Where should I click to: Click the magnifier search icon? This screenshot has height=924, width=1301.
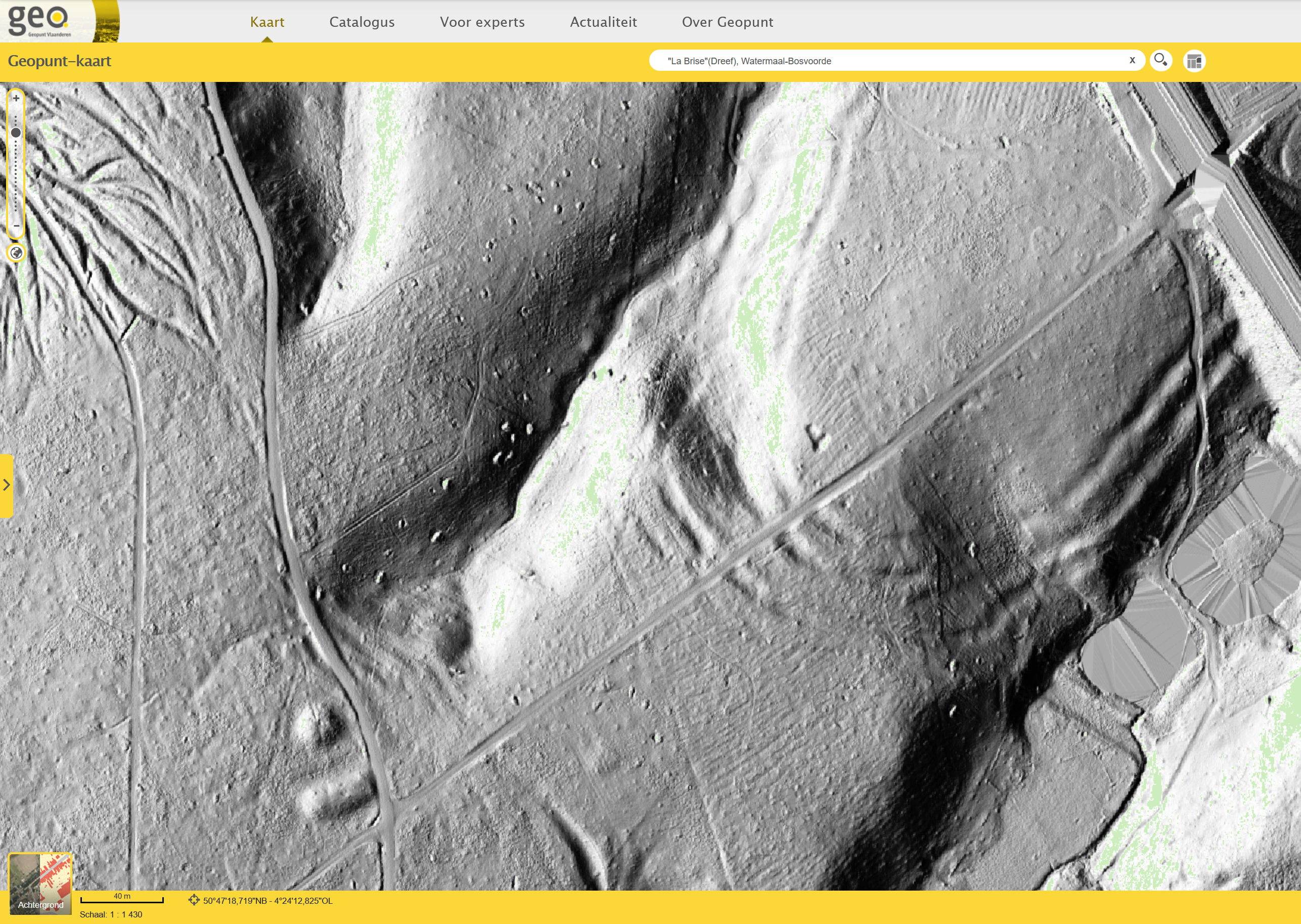1160,60
